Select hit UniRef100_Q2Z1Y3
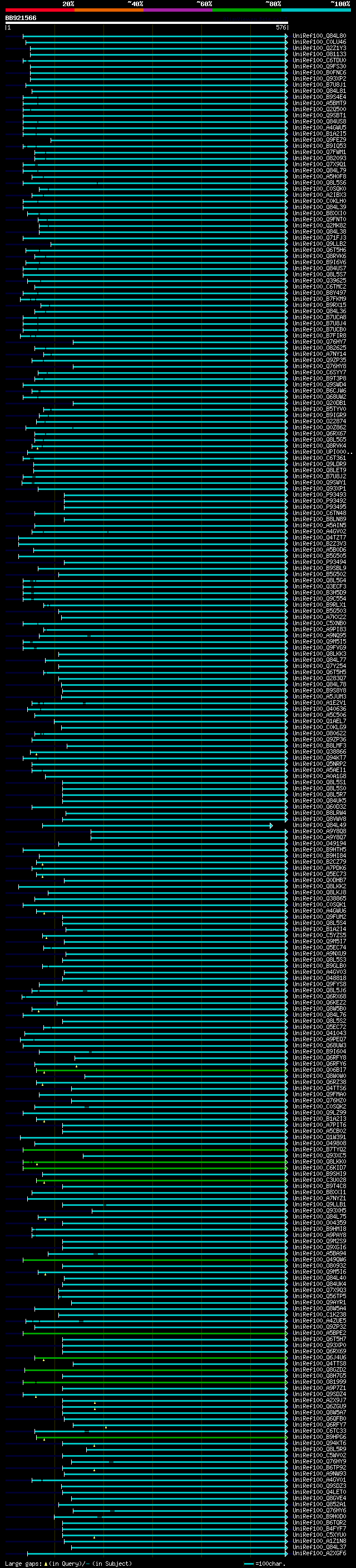Image resolution: width=356 pixels, height=1568 pixels. [x=319, y=48]
